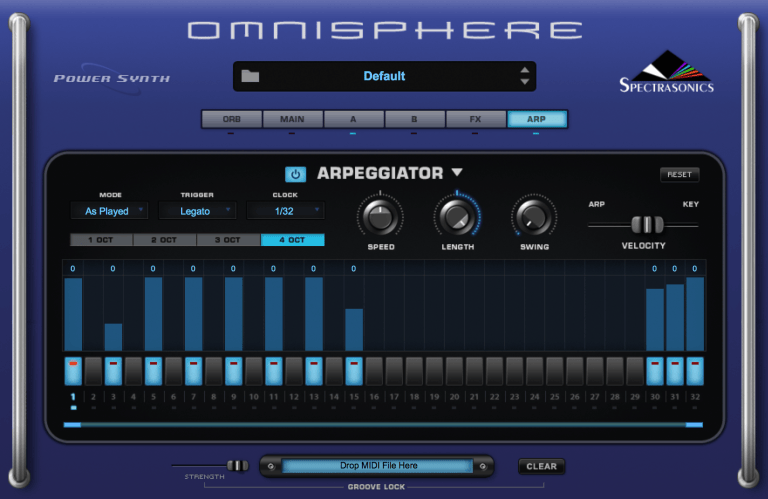
Task: Set octave range to 1 OCT
Action: 101,240
